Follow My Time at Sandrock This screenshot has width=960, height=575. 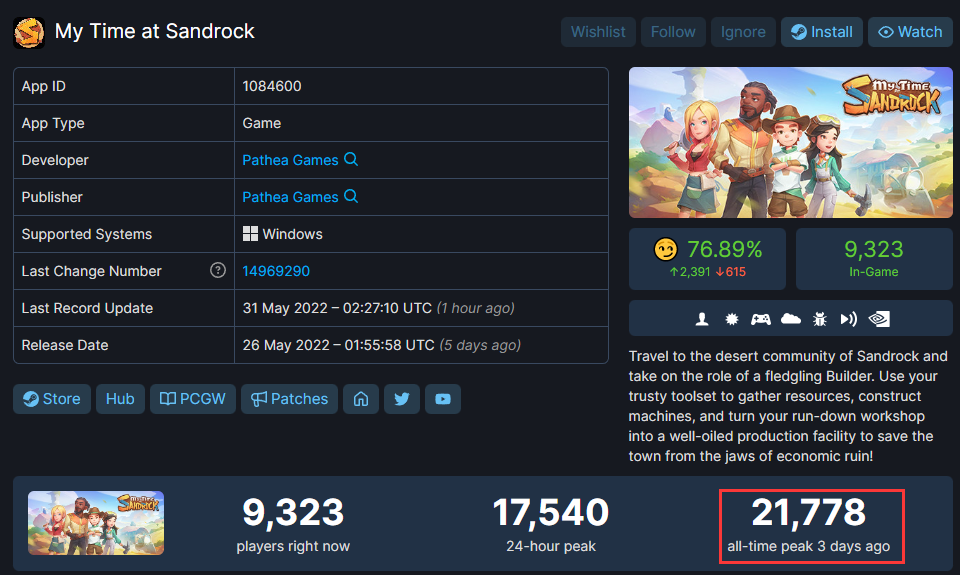point(673,32)
